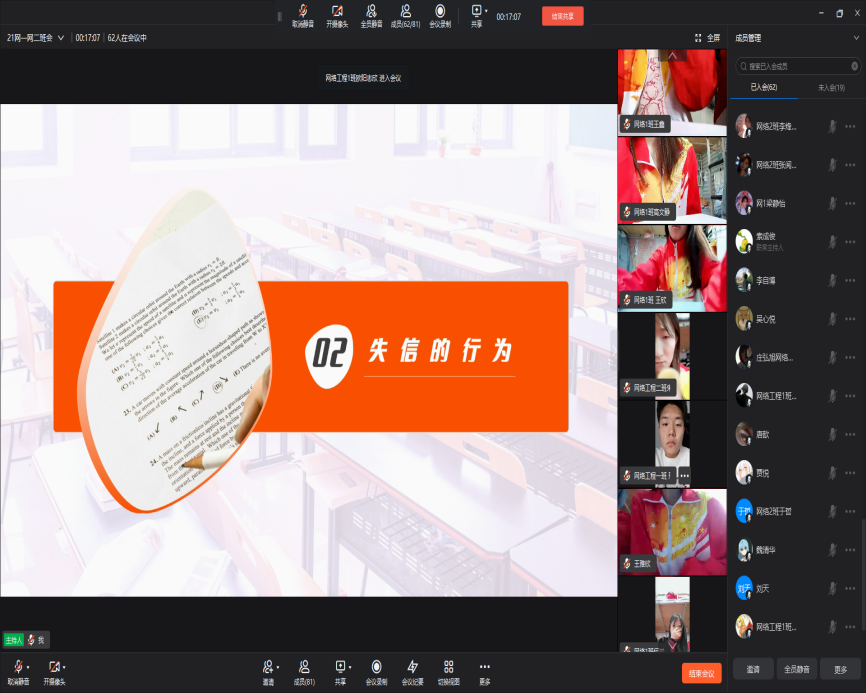Image resolution: width=866 pixels, height=693 pixels.
Task: Click the 成员(81) members icon in bottom toolbar
Action: click(303, 667)
